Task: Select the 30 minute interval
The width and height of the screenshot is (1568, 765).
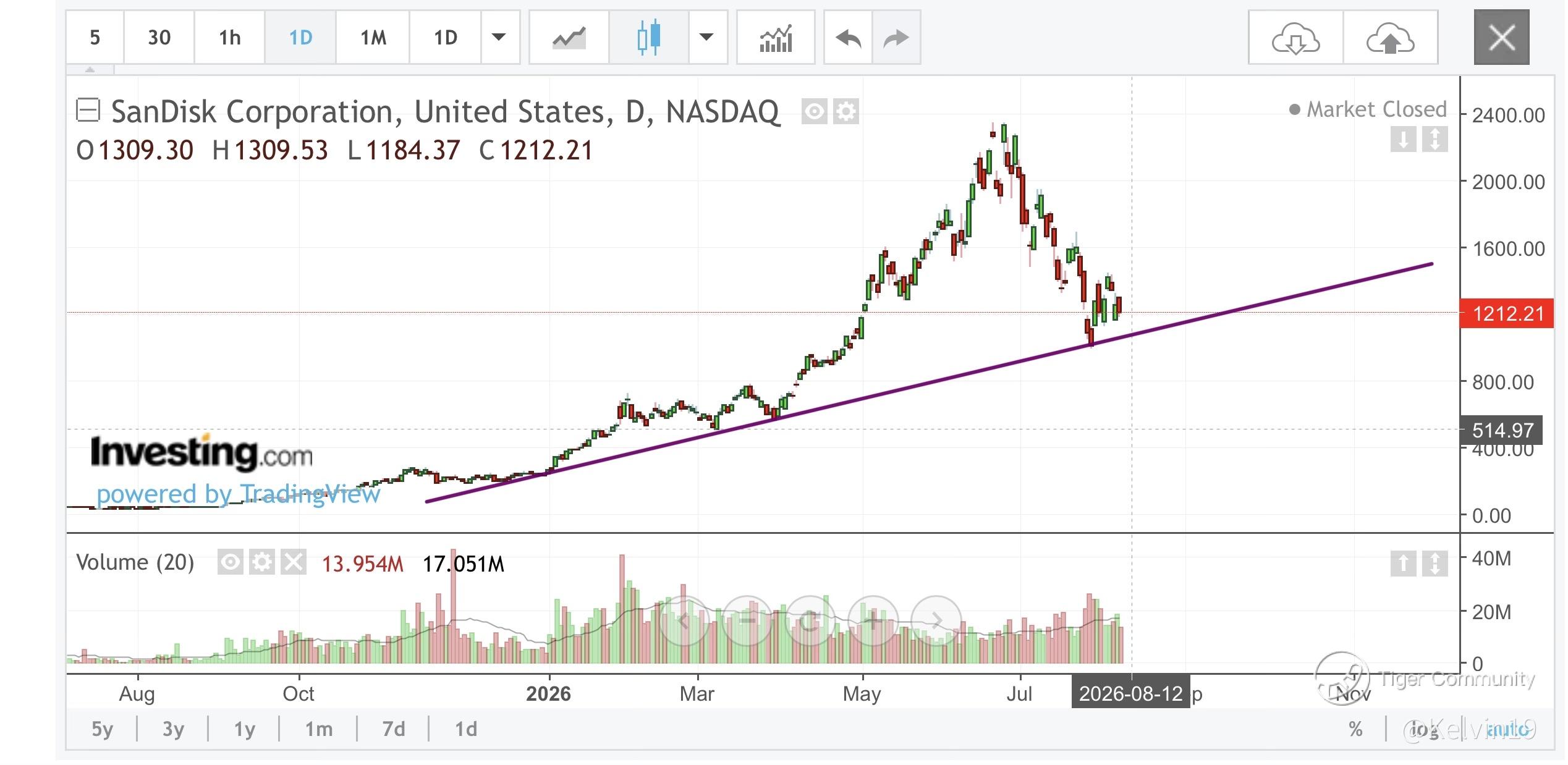Action: click(159, 38)
